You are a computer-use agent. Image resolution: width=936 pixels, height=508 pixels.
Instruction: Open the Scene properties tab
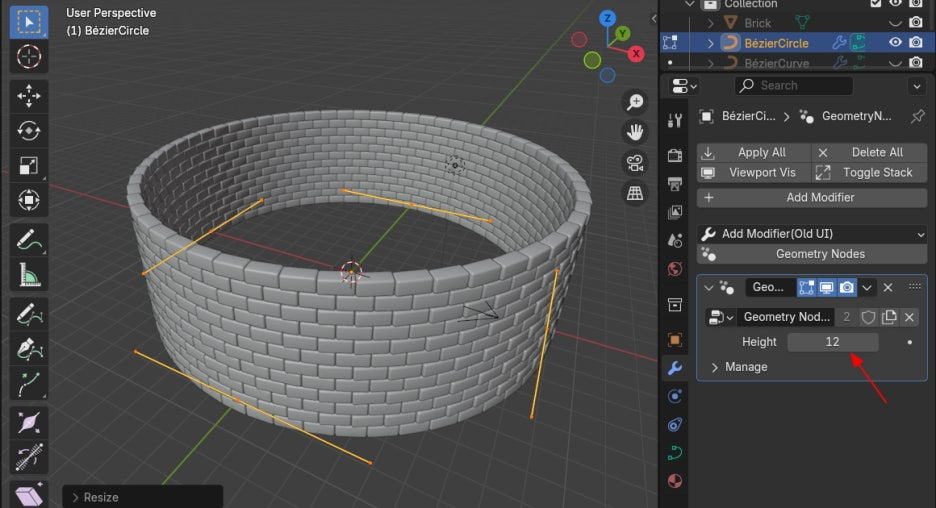(x=675, y=241)
